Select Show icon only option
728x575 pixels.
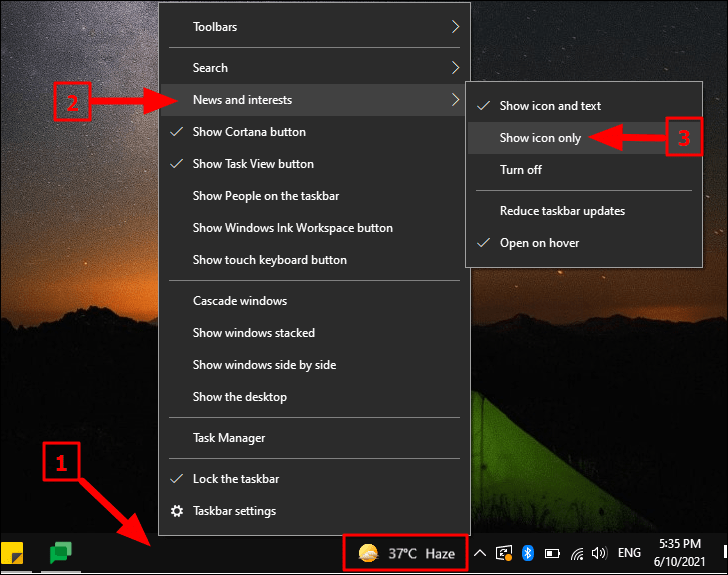click(584, 138)
